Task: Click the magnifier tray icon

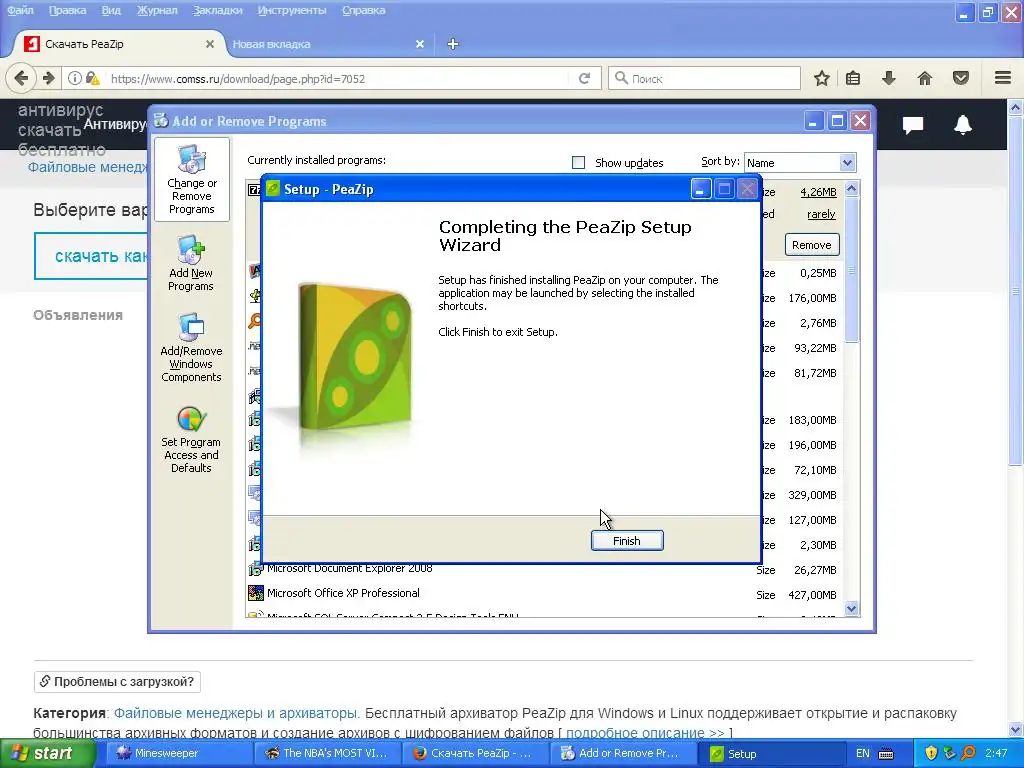Action: 968,754
